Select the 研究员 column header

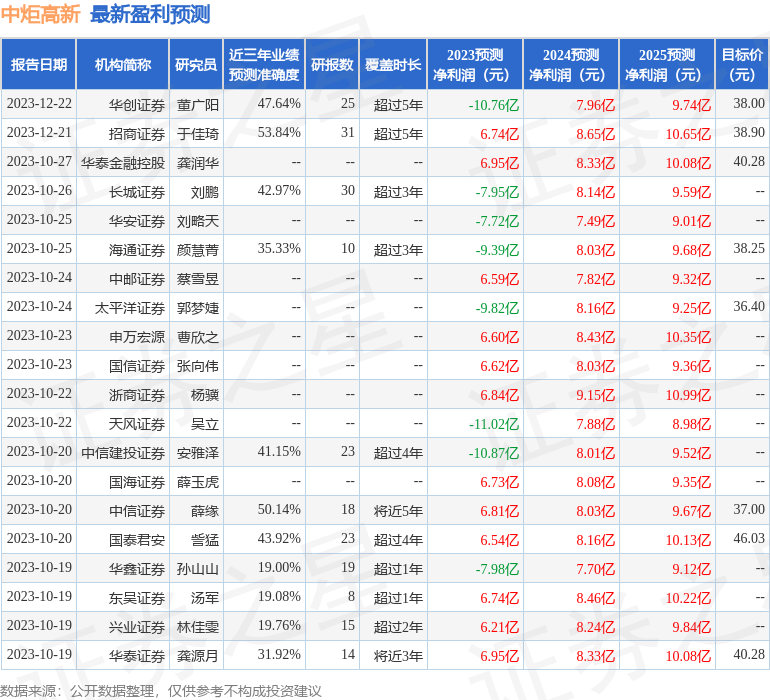[196, 64]
